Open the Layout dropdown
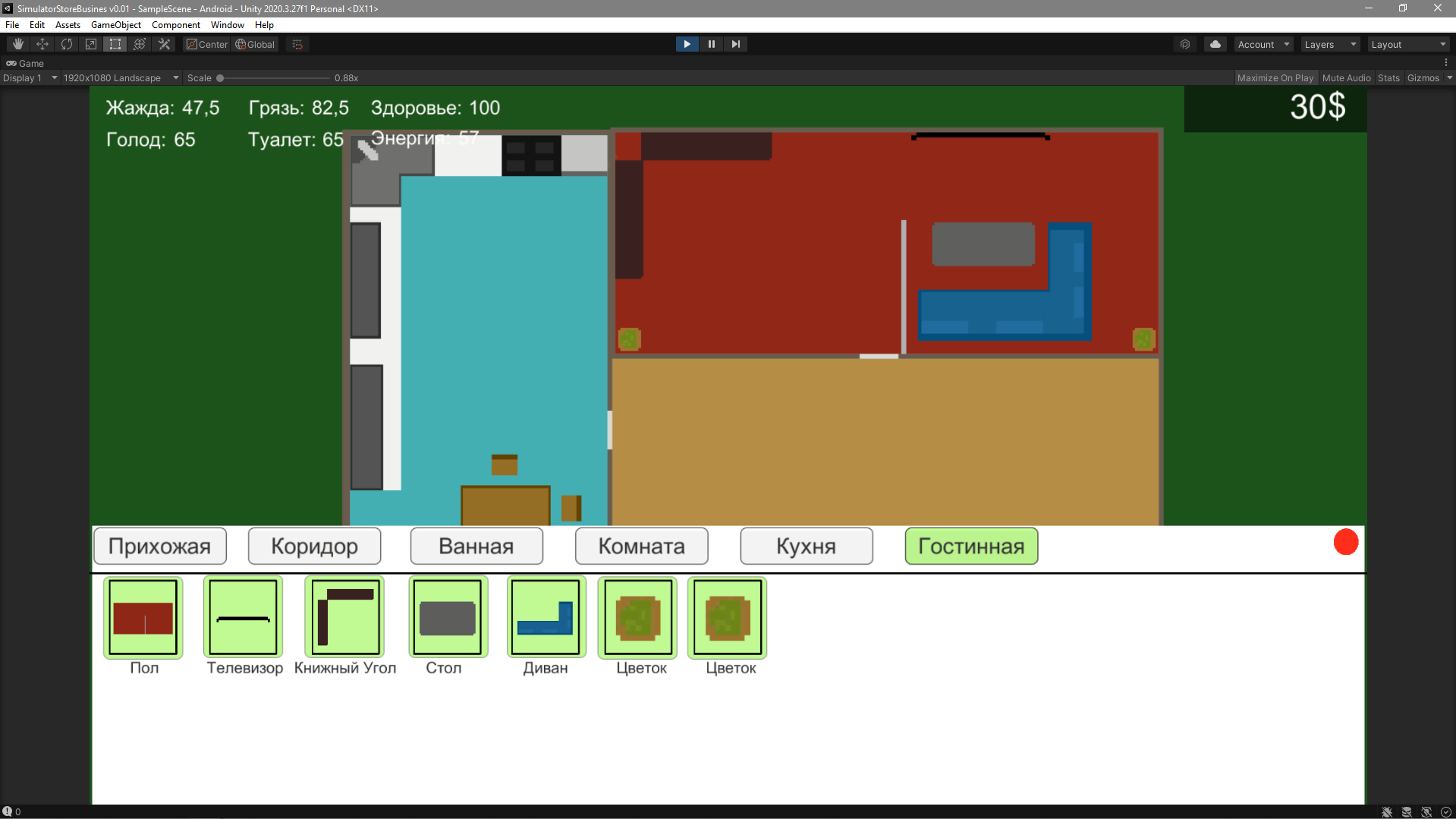 (x=1409, y=44)
